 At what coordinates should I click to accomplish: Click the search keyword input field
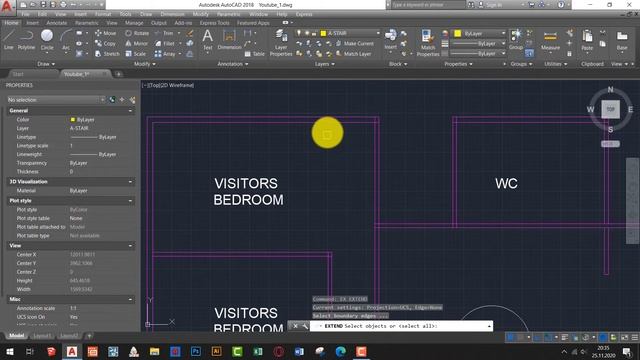(x=428, y=5)
